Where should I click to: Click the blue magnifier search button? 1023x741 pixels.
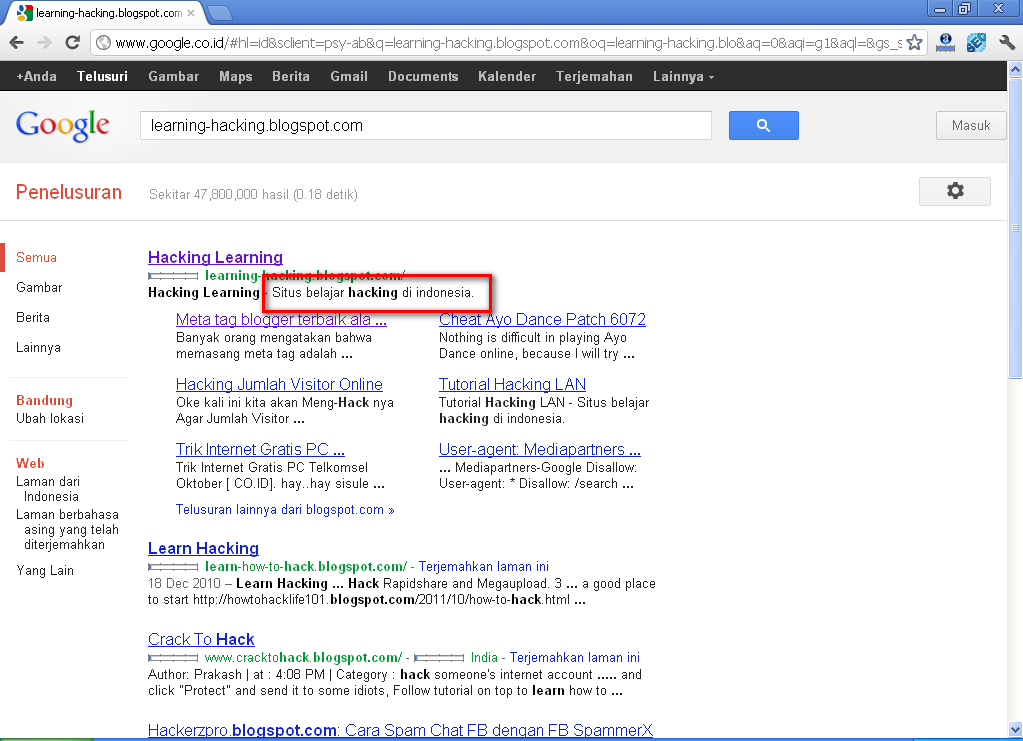point(763,125)
